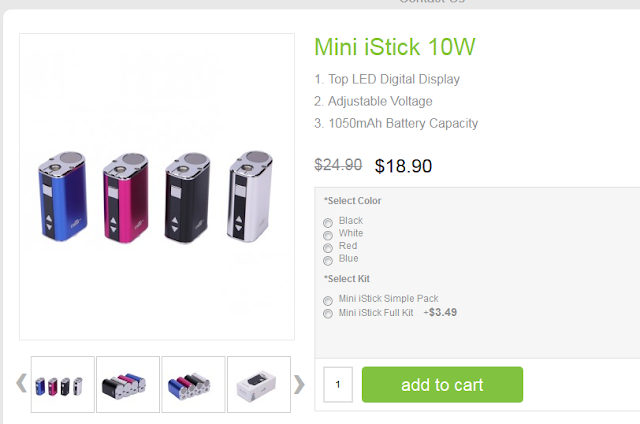Select the White color option

(328, 235)
